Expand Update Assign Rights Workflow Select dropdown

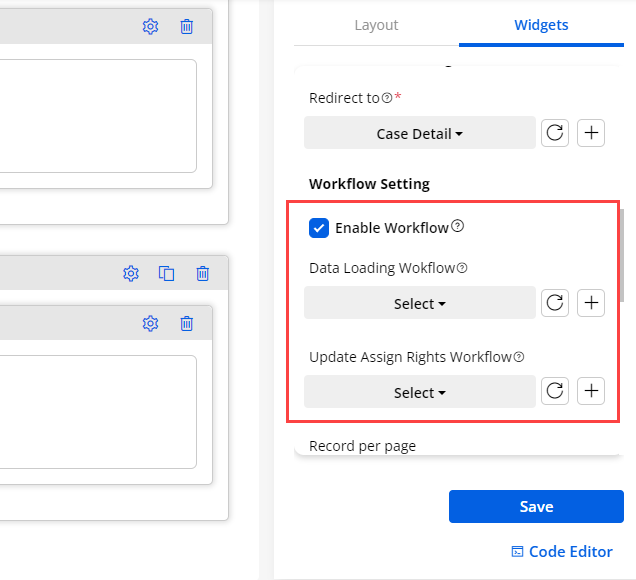[419, 392]
